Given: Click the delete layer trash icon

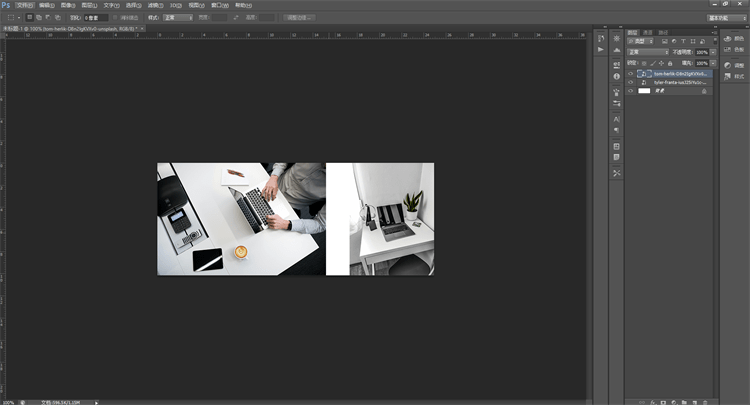Looking at the screenshot, I should [x=705, y=400].
